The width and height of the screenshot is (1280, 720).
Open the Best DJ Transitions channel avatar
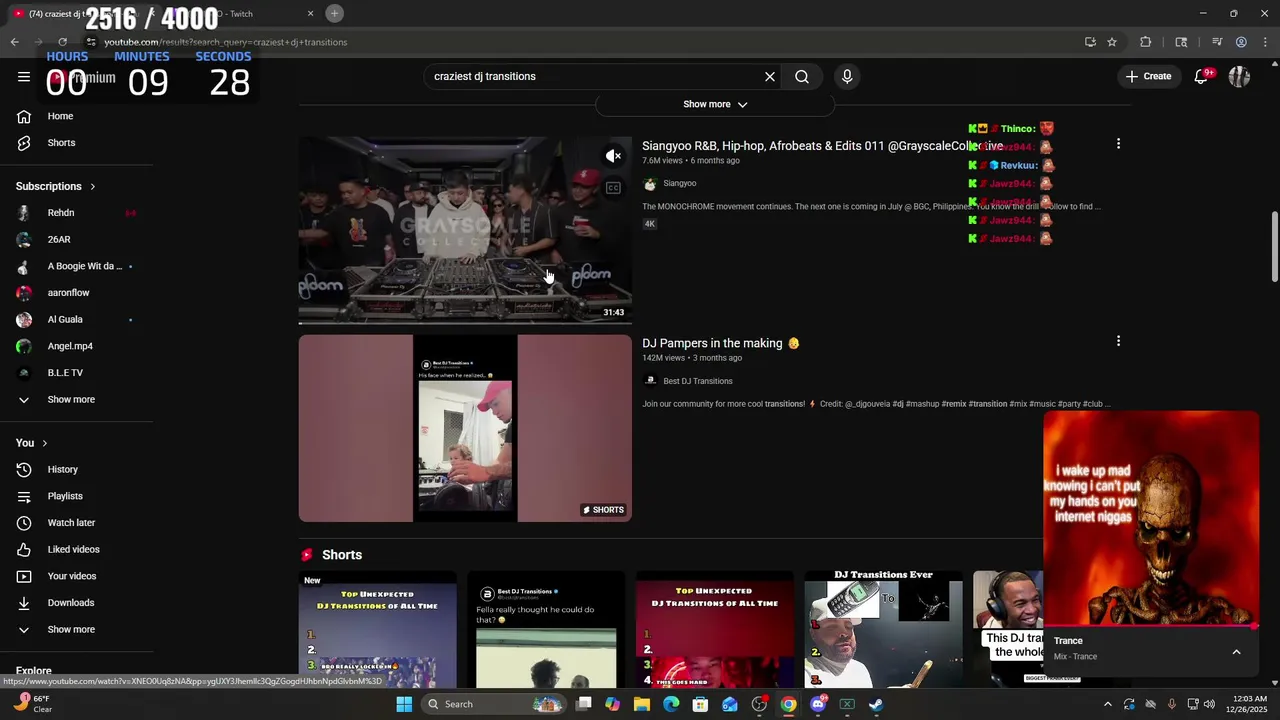point(650,381)
